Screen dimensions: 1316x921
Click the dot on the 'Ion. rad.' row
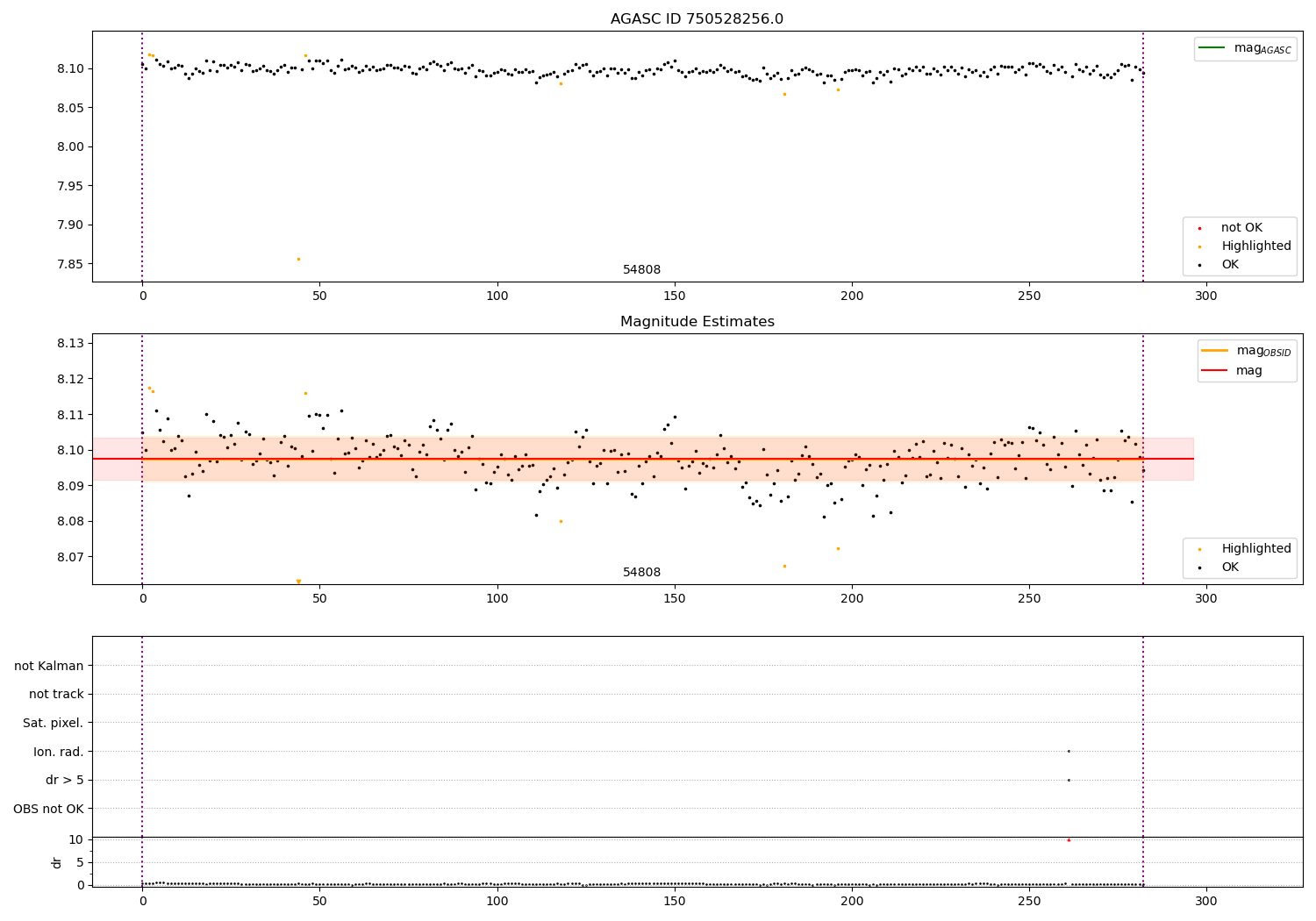pyautogui.click(x=1069, y=751)
